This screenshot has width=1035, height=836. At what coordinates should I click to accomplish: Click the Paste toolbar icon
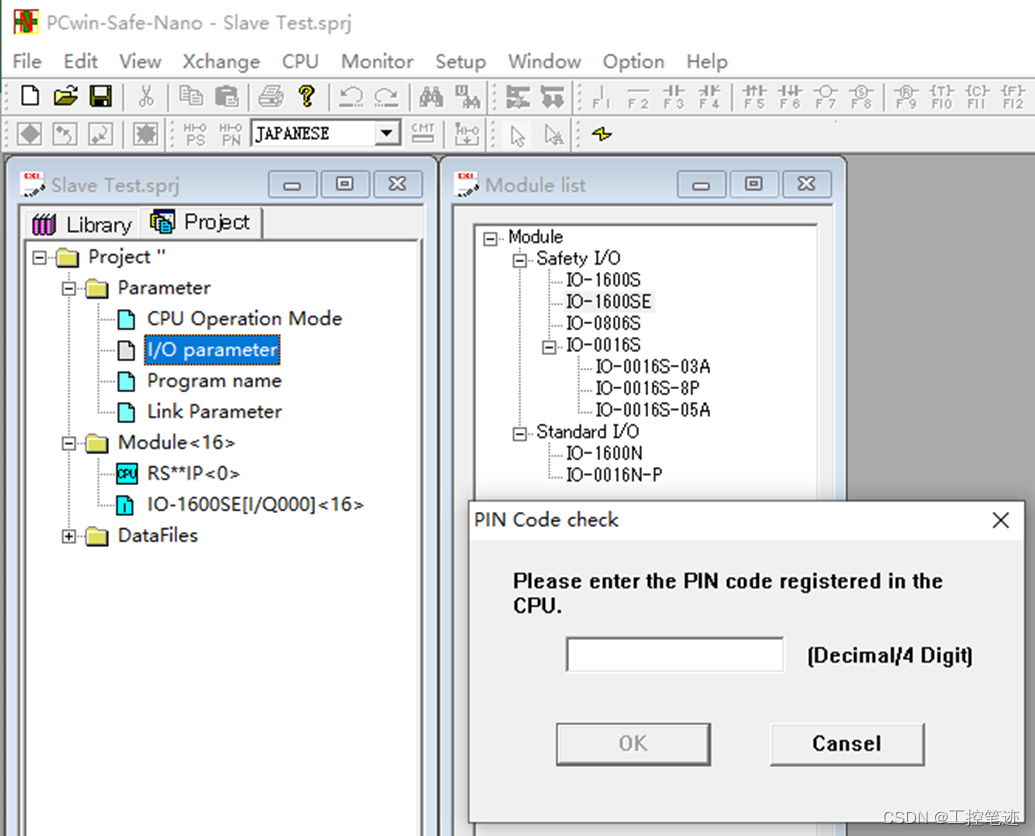226,96
